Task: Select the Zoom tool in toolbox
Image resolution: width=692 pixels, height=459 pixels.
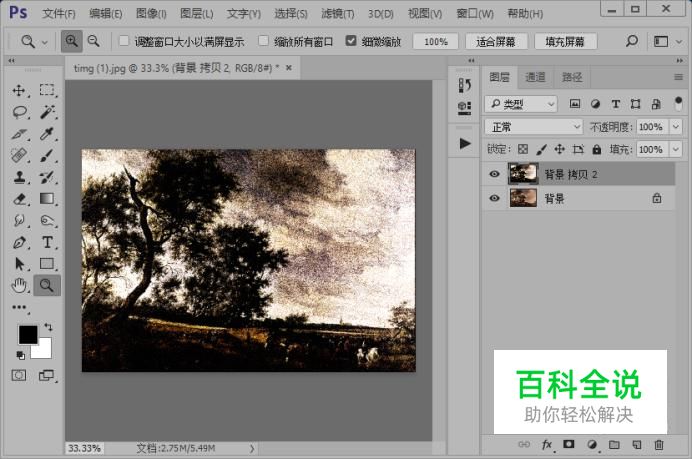Action: pos(47,285)
